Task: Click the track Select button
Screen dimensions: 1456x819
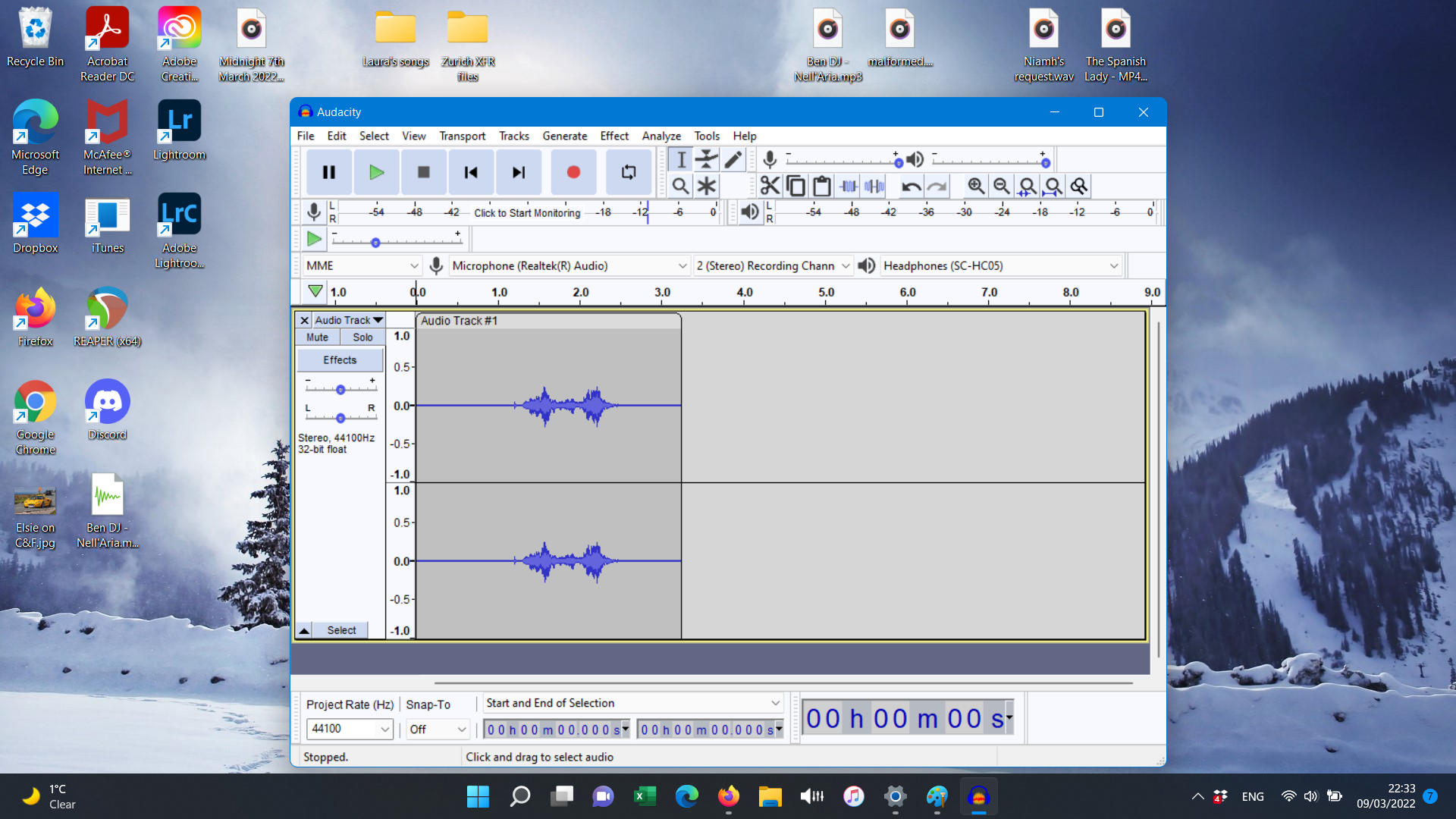Action: click(x=341, y=630)
